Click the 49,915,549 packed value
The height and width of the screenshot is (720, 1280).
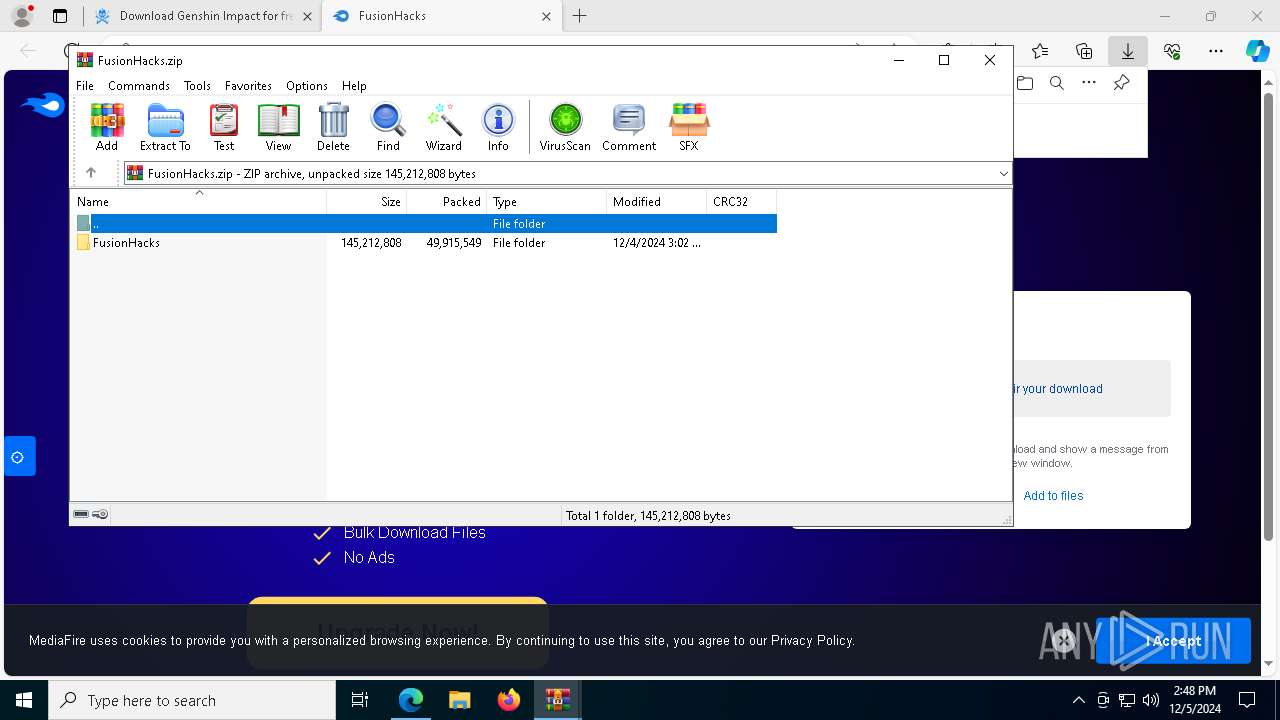454,243
